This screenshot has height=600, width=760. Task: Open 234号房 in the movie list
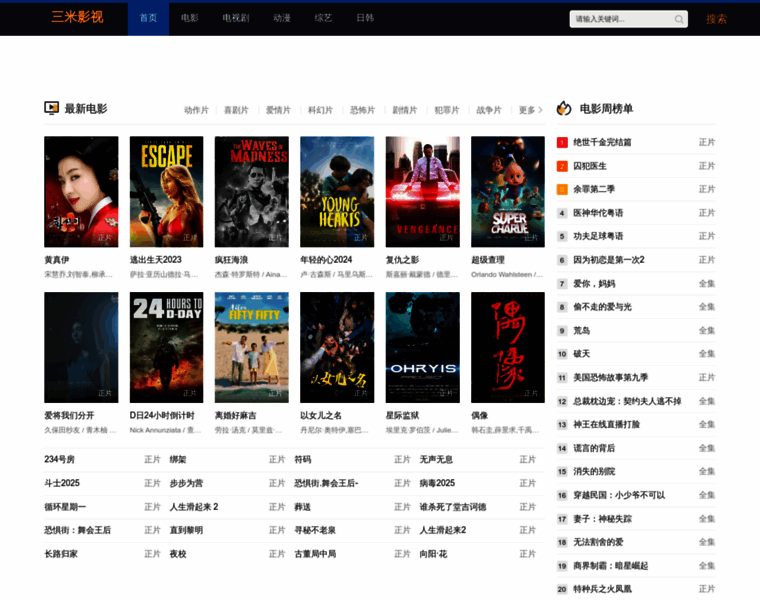pyautogui.click(x=59, y=459)
